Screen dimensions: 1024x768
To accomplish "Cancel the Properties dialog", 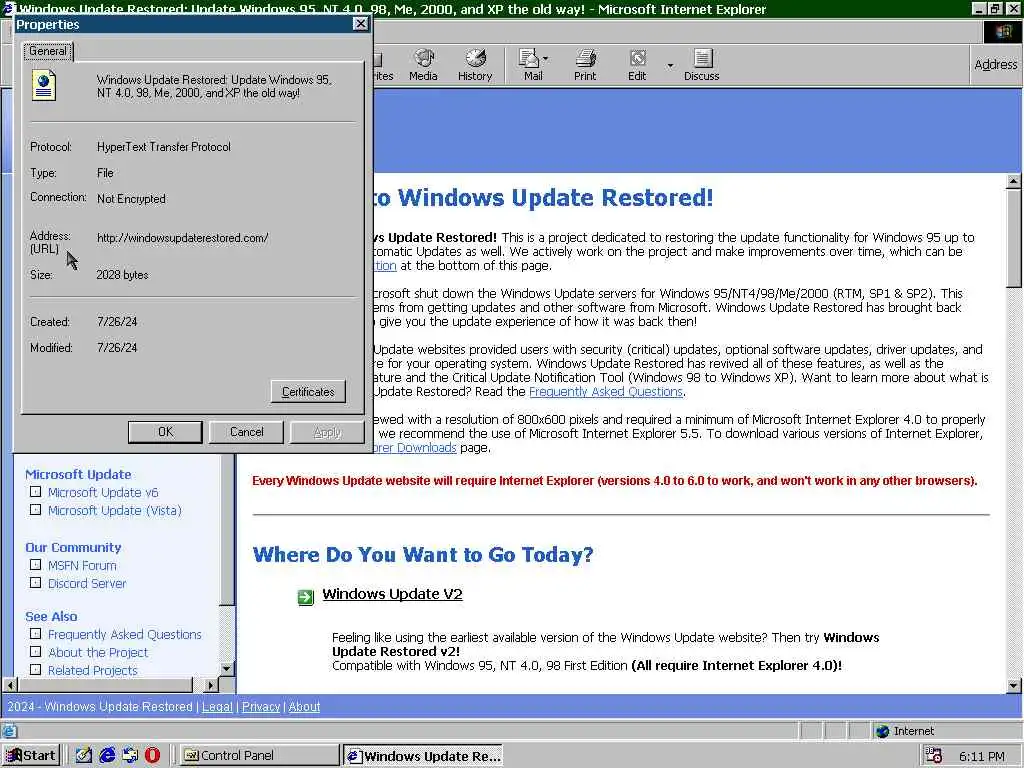I will (x=246, y=432).
